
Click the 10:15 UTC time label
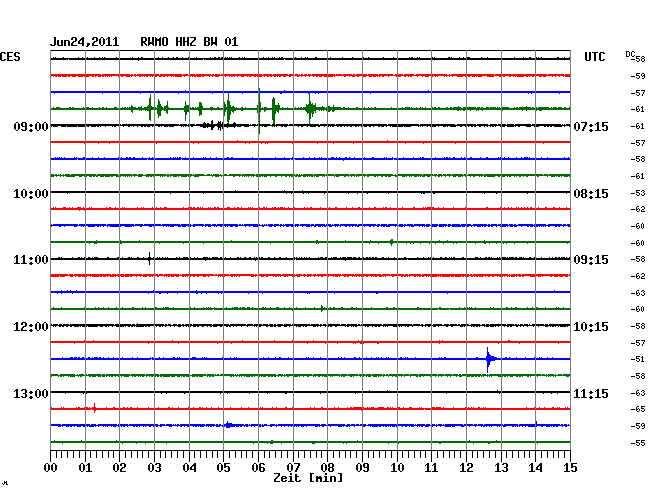click(591, 327)
